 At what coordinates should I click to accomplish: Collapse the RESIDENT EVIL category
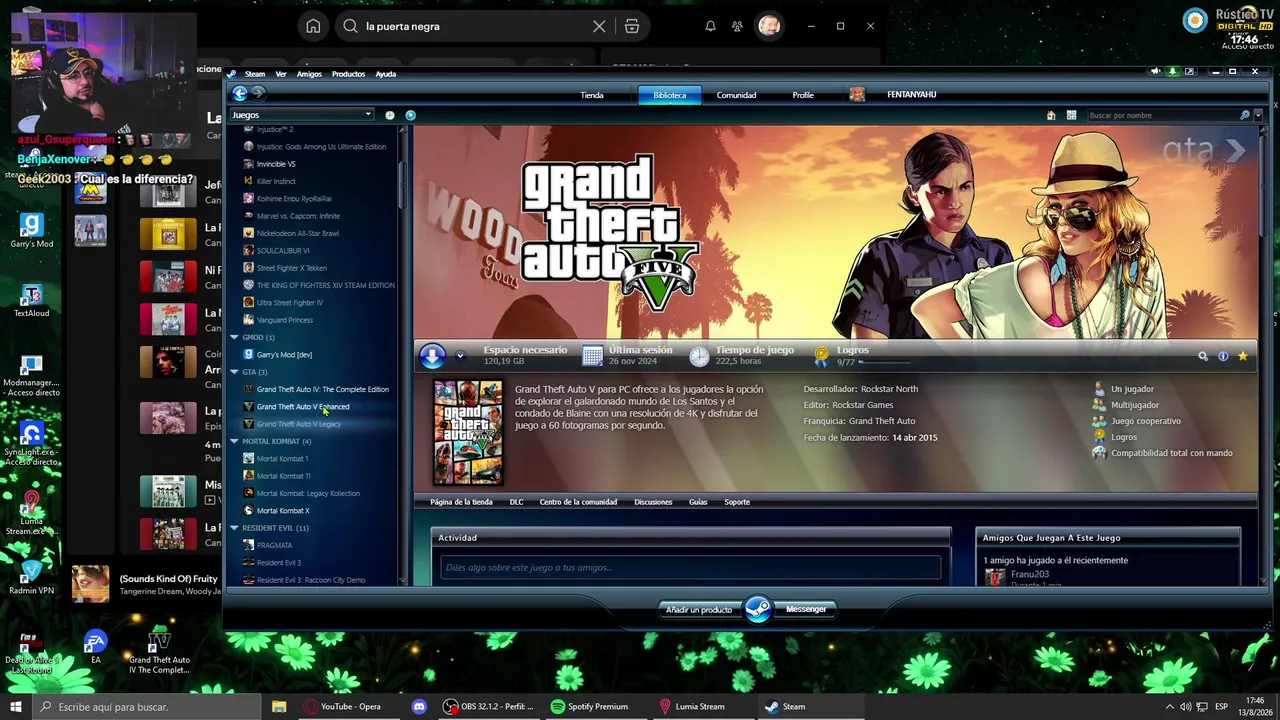[234, 528]
